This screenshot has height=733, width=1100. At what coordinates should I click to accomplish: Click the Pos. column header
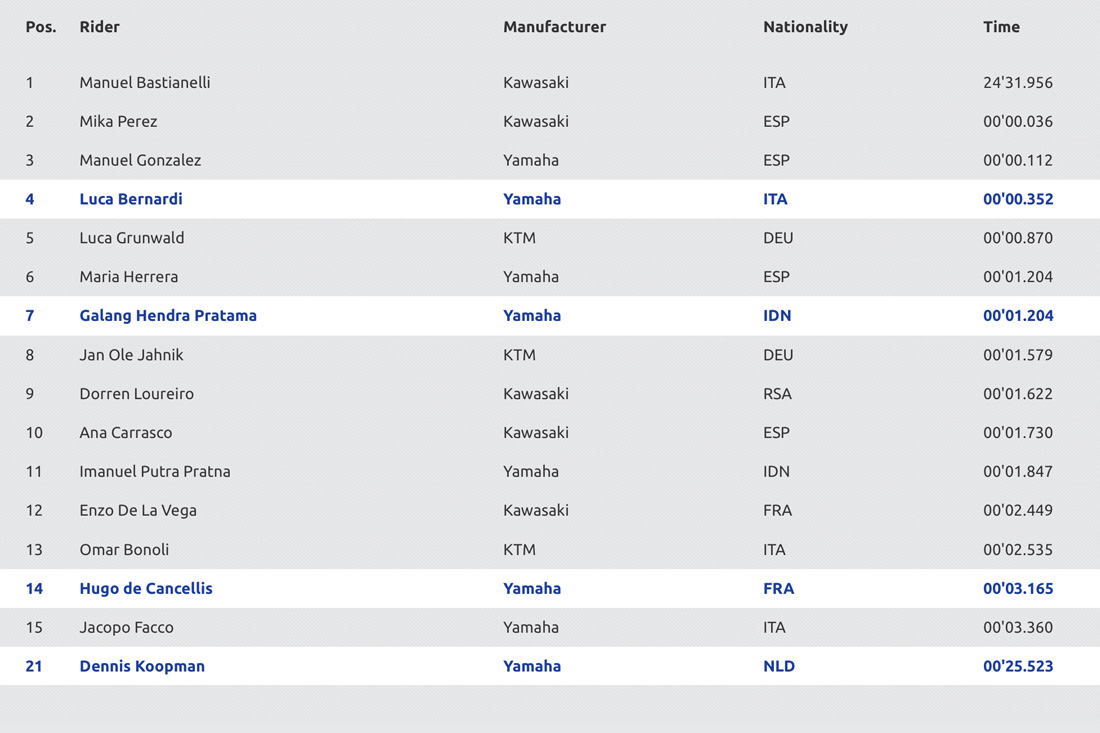41,27
